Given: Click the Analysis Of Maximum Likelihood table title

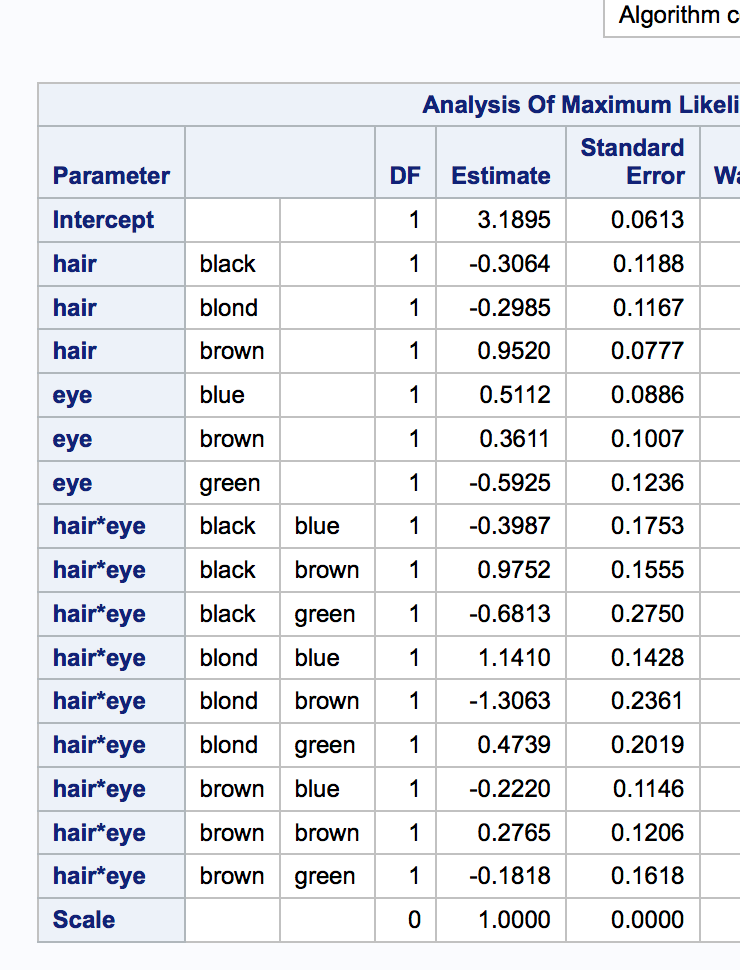Looking at the screenshot, I should [580, 105].
